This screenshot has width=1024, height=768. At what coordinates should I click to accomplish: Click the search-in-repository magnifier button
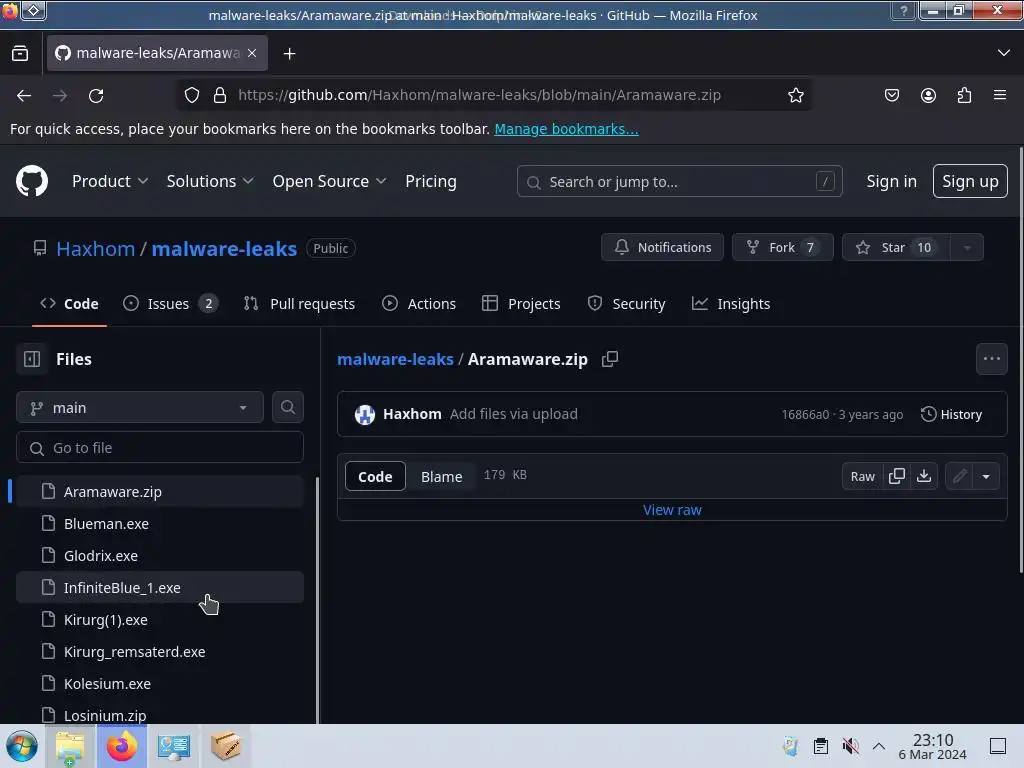coord(287,408)
